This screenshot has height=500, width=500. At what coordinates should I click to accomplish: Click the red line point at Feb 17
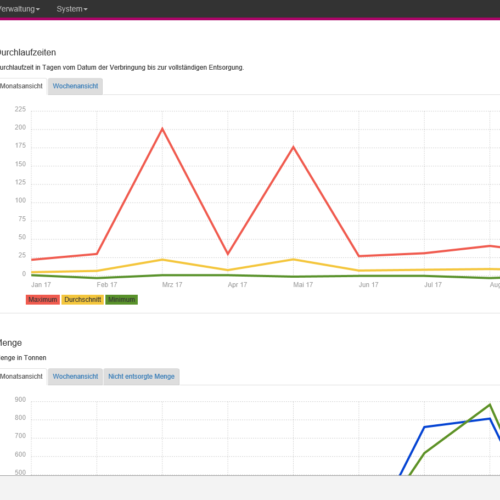coord(97,254)
